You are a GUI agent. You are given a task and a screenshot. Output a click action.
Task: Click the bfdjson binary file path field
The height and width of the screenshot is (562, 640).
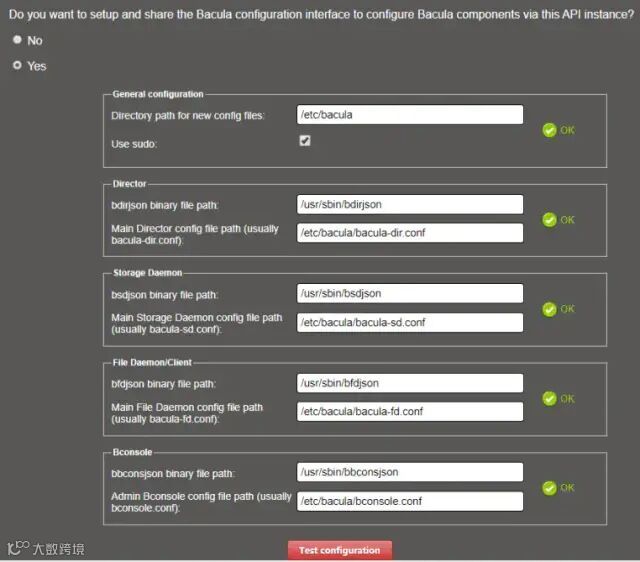point(410,383)
